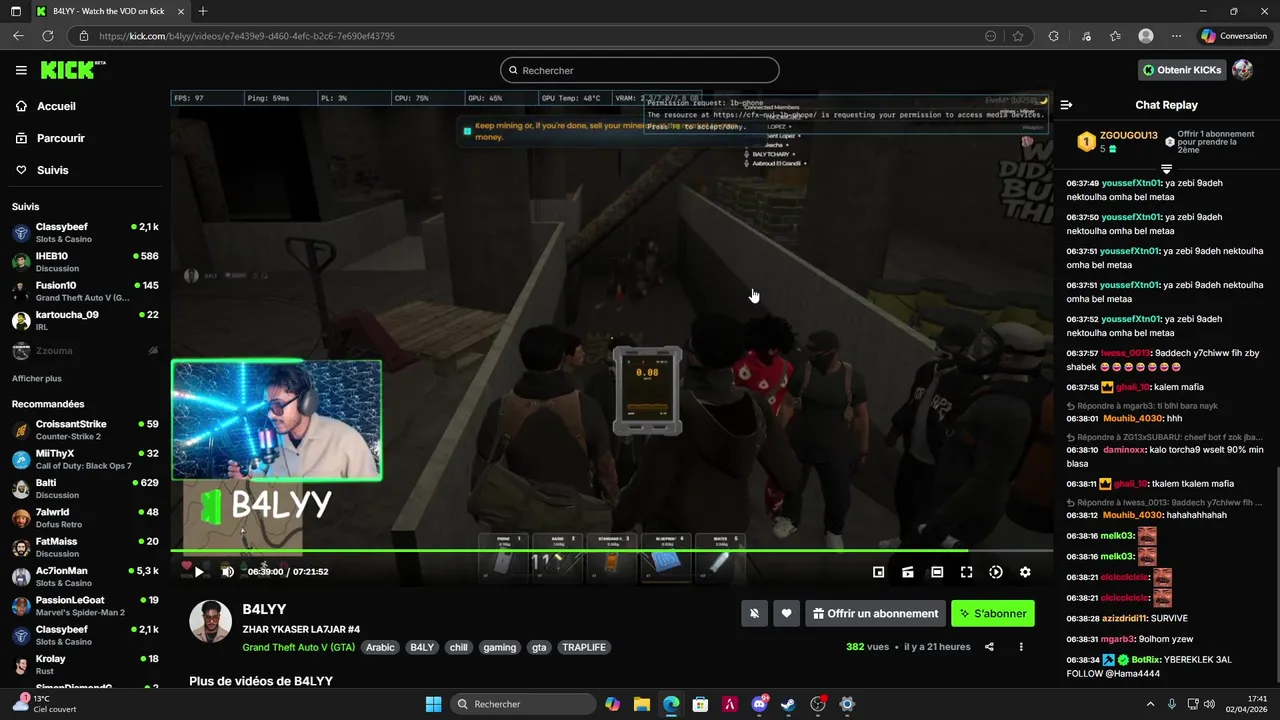1280x720 pixels.
Task: Click username BotRix in chat
Action: coord(1146,660)
